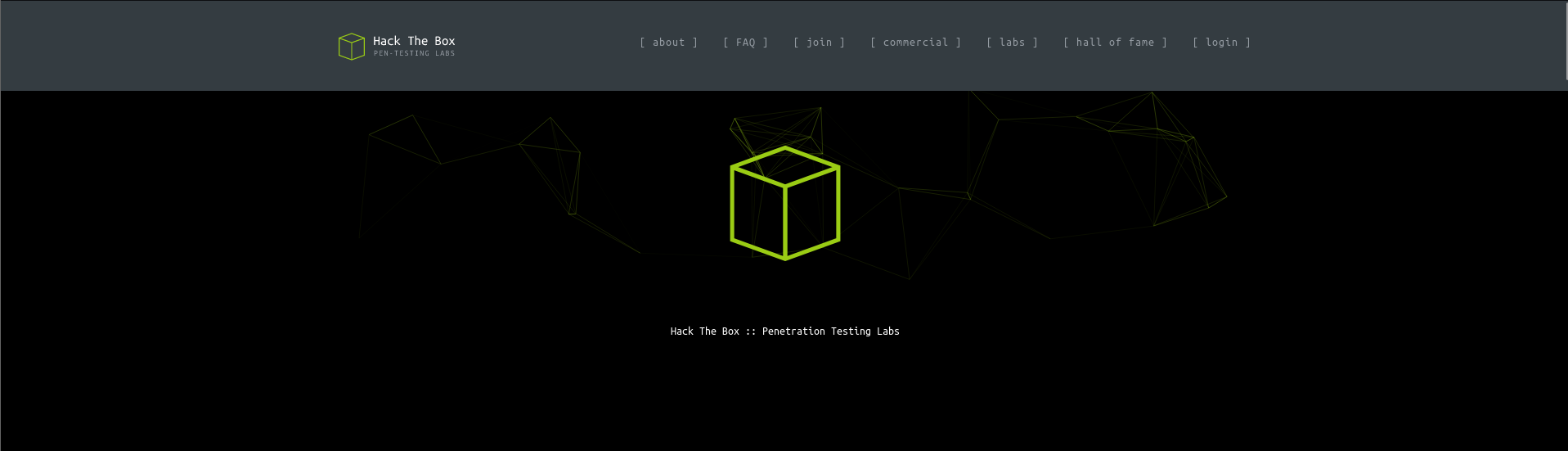Screen dimensions: 1568x451
Task: Select 'Hack The Box :: Penetration Testing Labs' text
Action: (x=785, y=331)
